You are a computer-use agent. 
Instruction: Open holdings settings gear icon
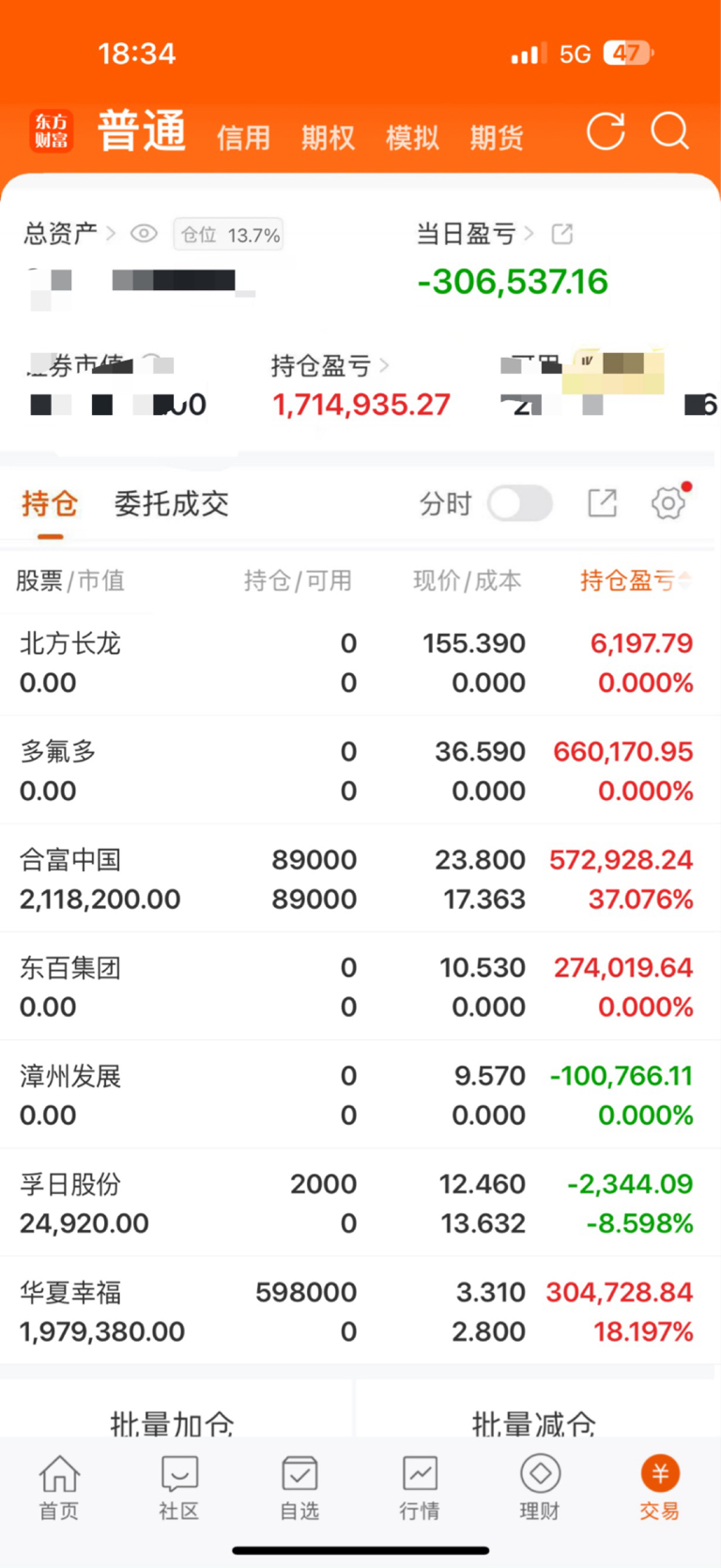pyautogui.click(x=669, y=502)
